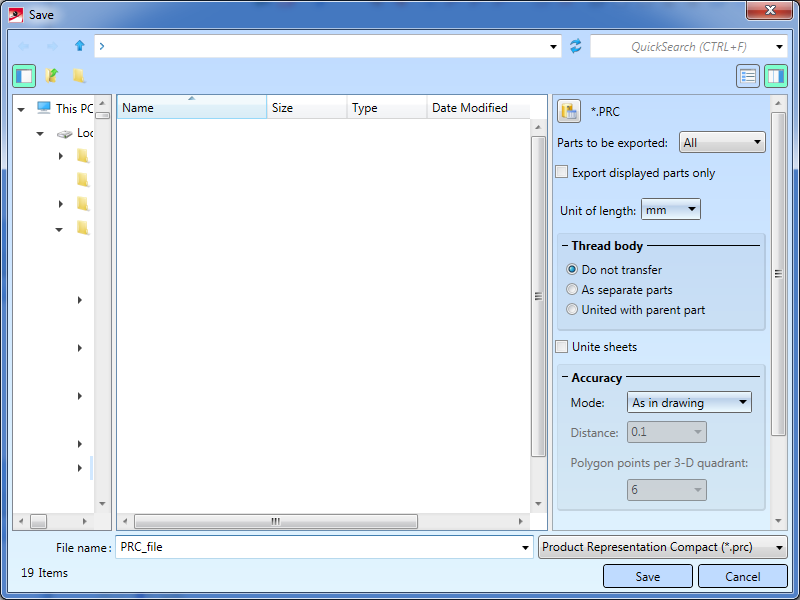The image size is (800, 600).
Task: Select Do not transfer thread option
Action: 572,269
